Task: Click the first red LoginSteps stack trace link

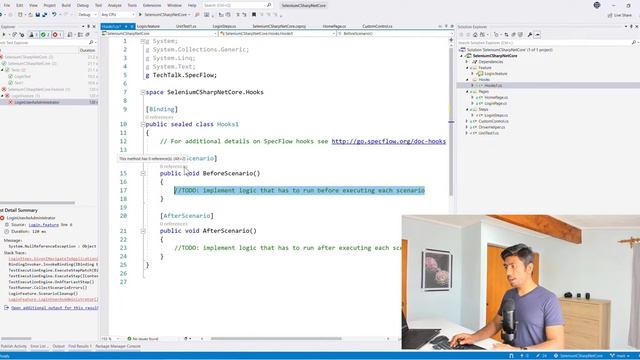Action: pyautogui.click(x=53, y=259)
